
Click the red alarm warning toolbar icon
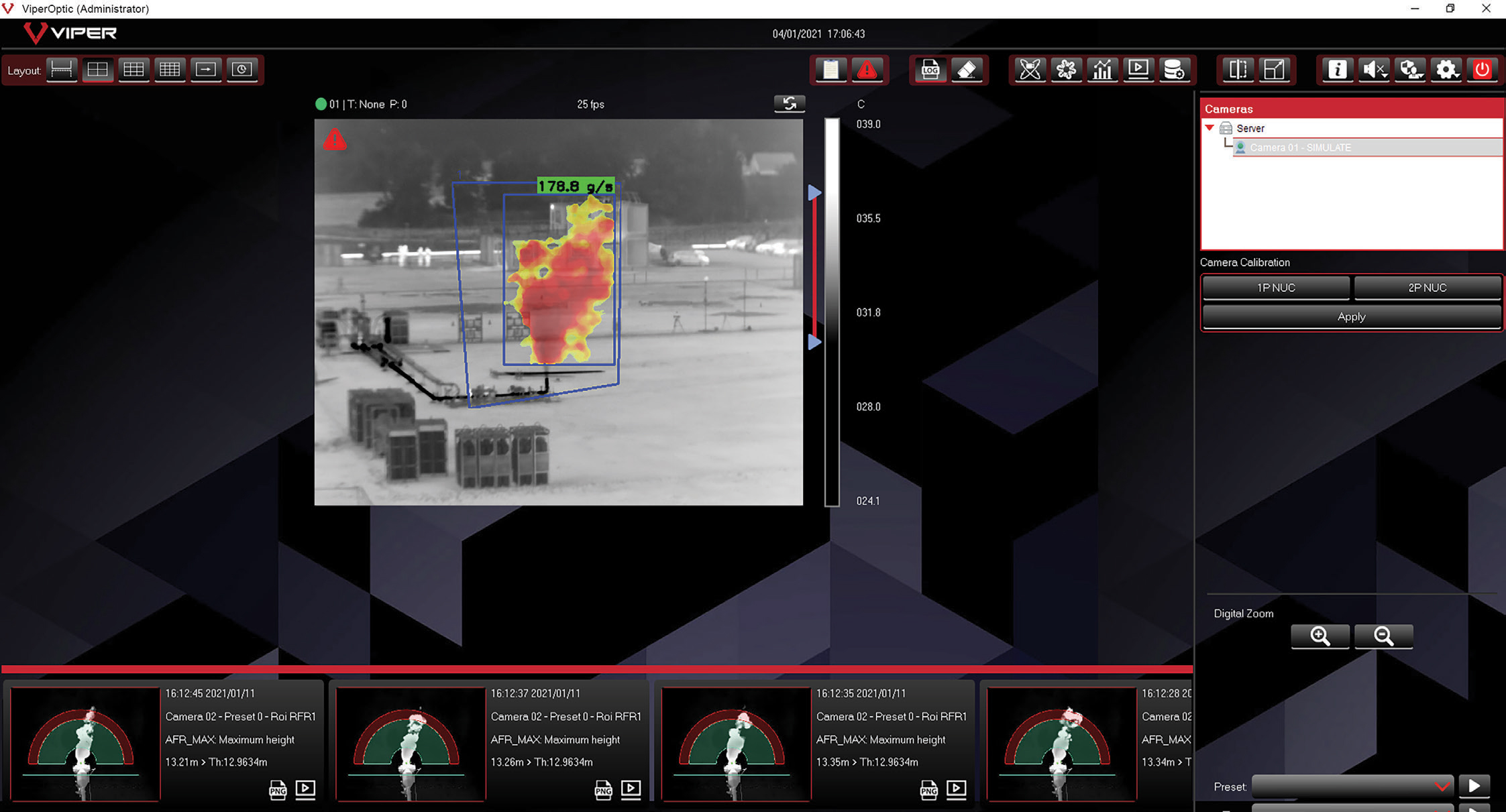click(x=867, y=70)
